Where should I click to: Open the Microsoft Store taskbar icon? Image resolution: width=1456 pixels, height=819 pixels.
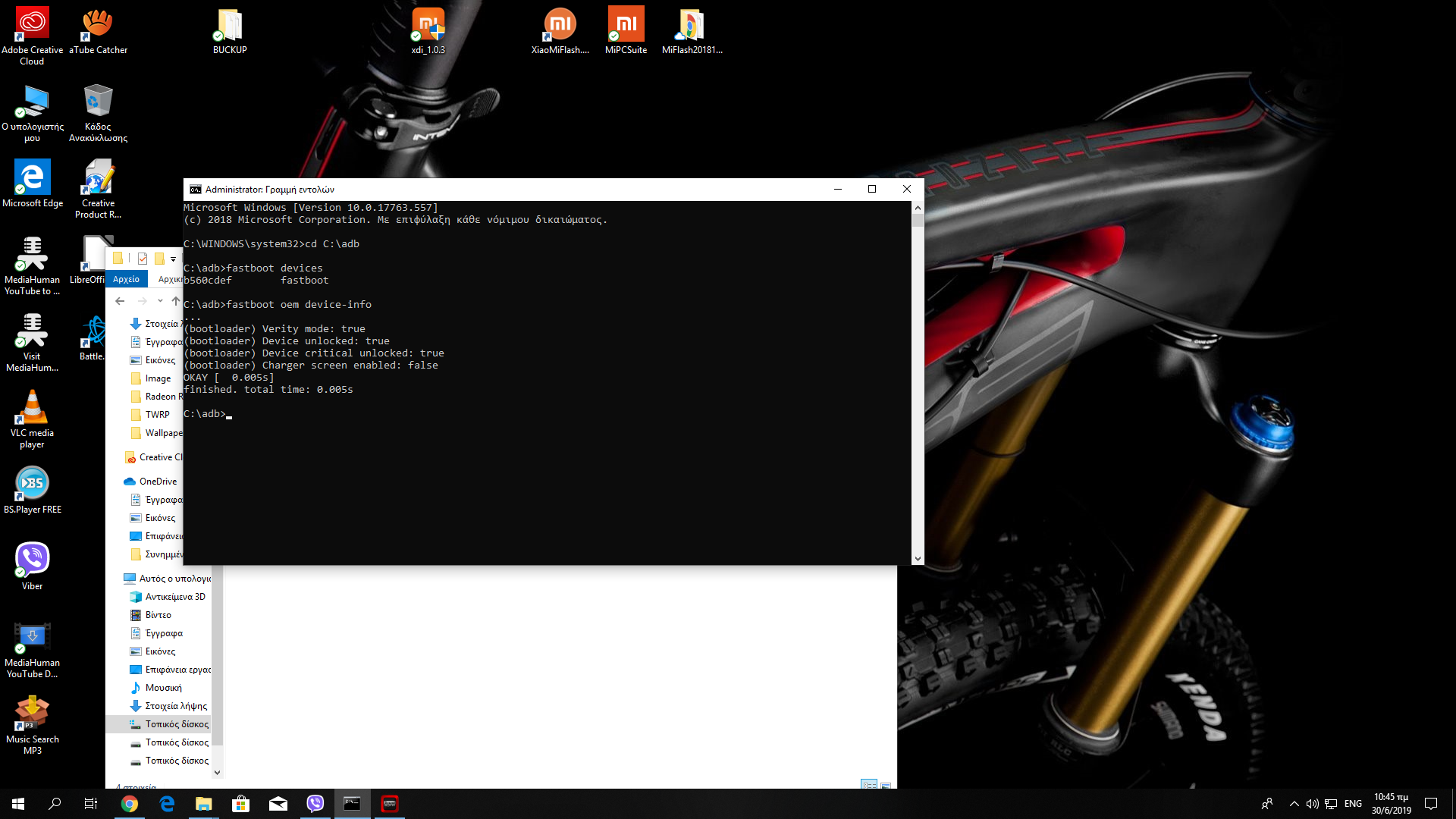241,804
